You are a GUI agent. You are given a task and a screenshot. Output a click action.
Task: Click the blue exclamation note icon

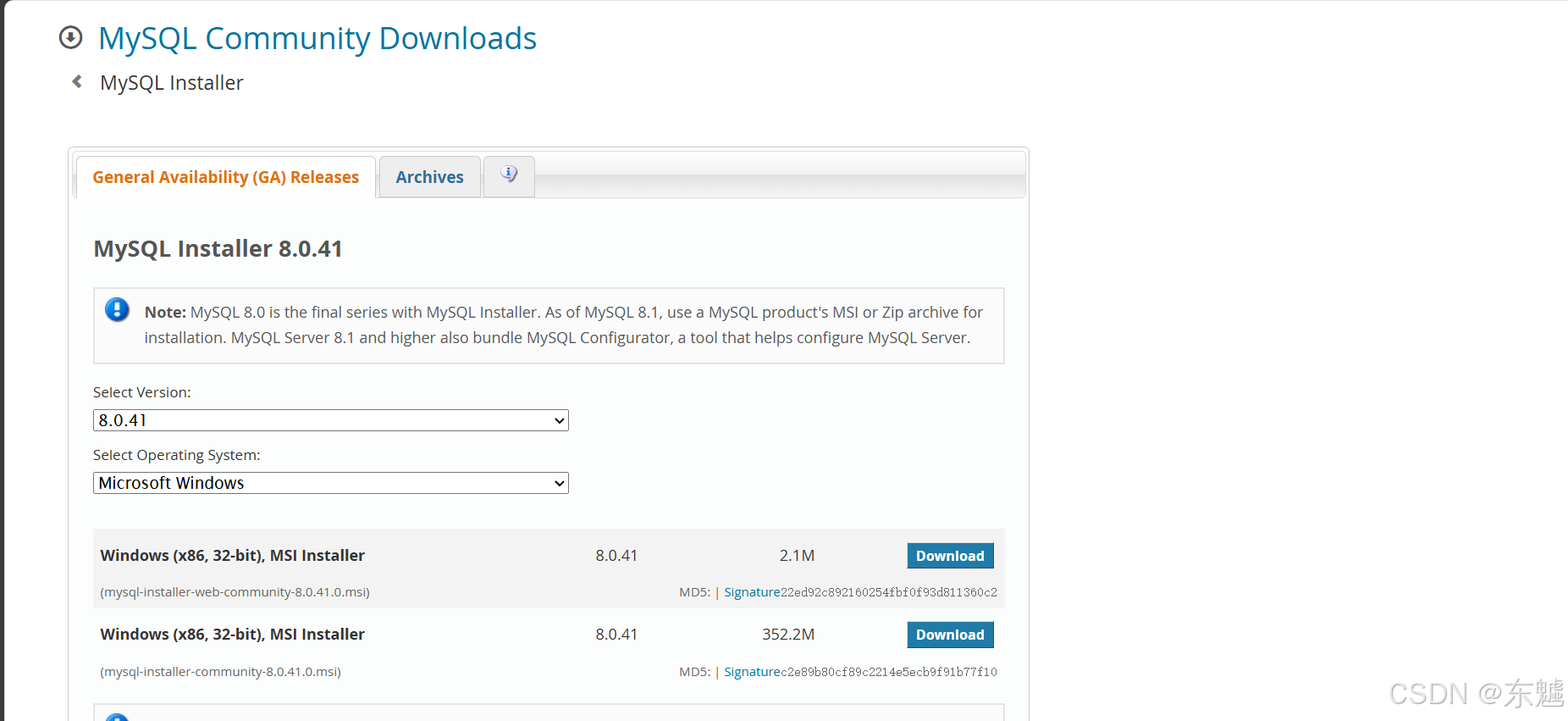(117, 310)
